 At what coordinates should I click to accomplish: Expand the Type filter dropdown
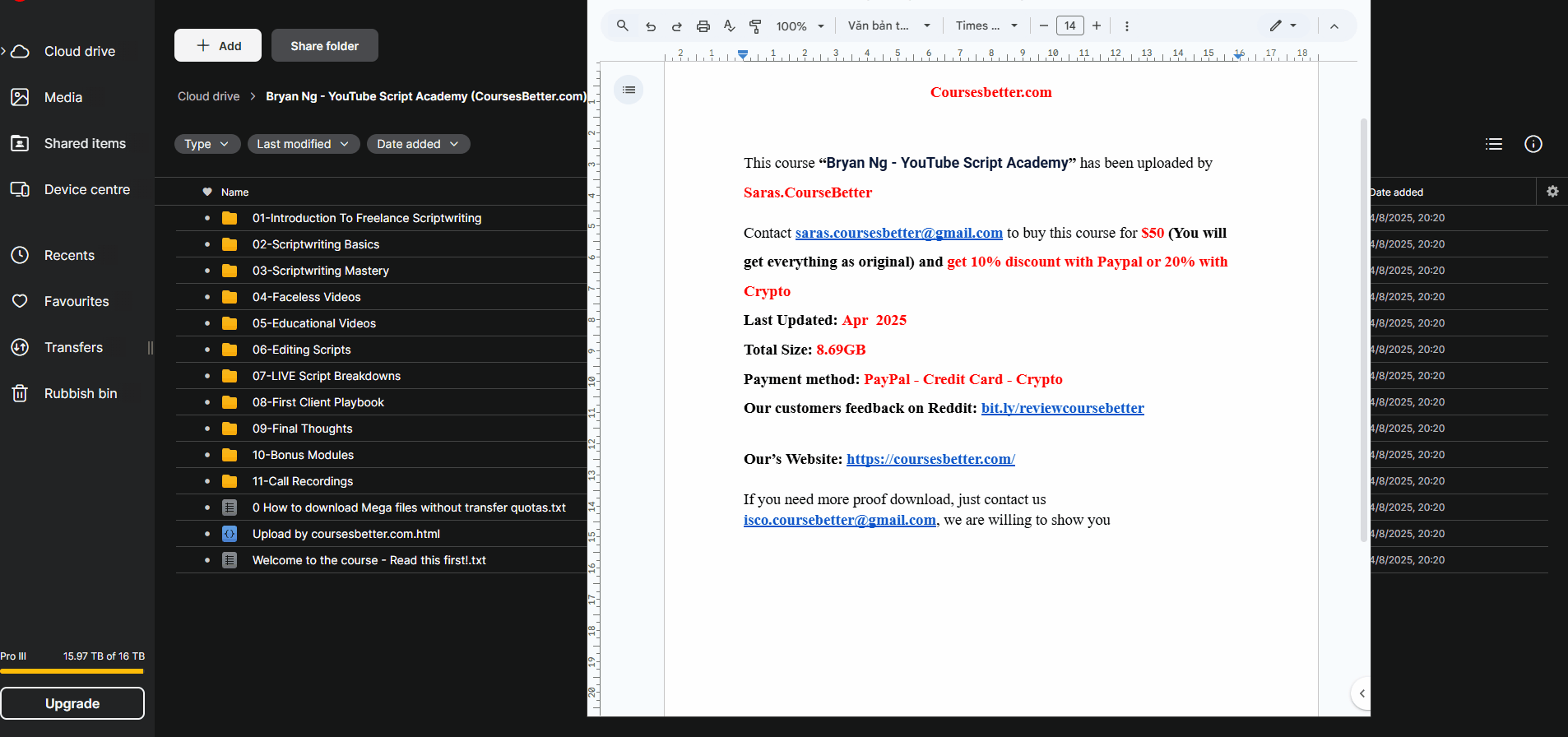[x=206, y=144]
